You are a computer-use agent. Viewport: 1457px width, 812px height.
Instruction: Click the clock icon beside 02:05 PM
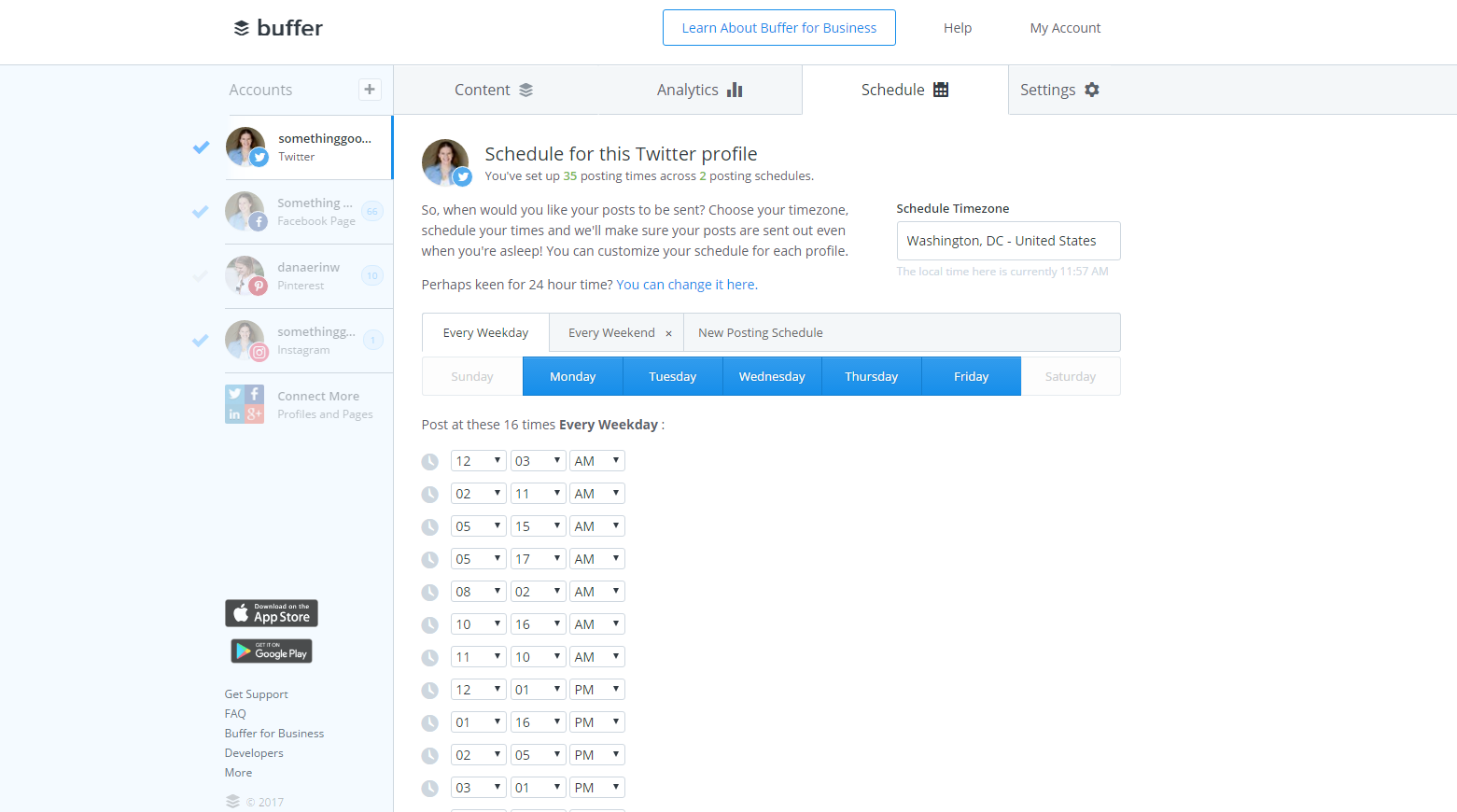click(429, 755)
